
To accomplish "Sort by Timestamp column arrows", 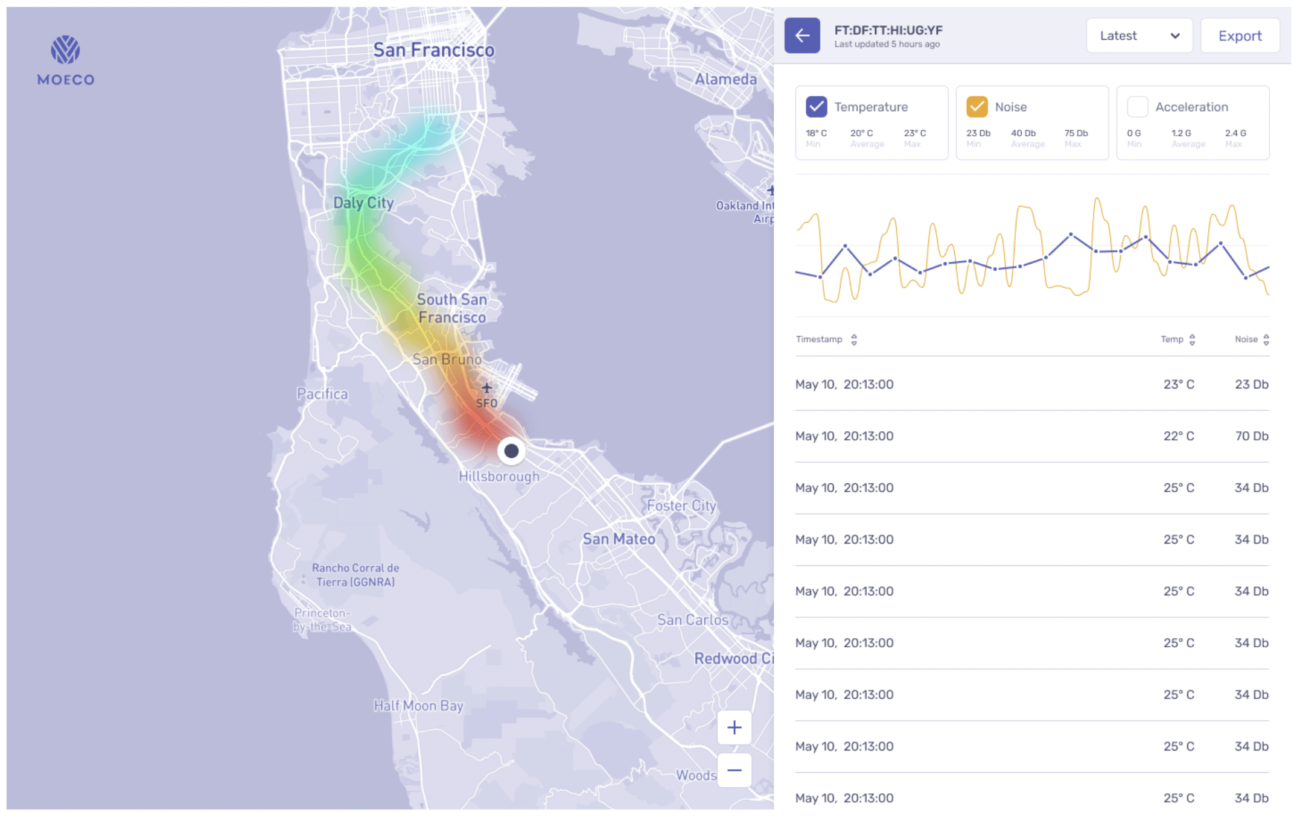I will tap(854, 340).
